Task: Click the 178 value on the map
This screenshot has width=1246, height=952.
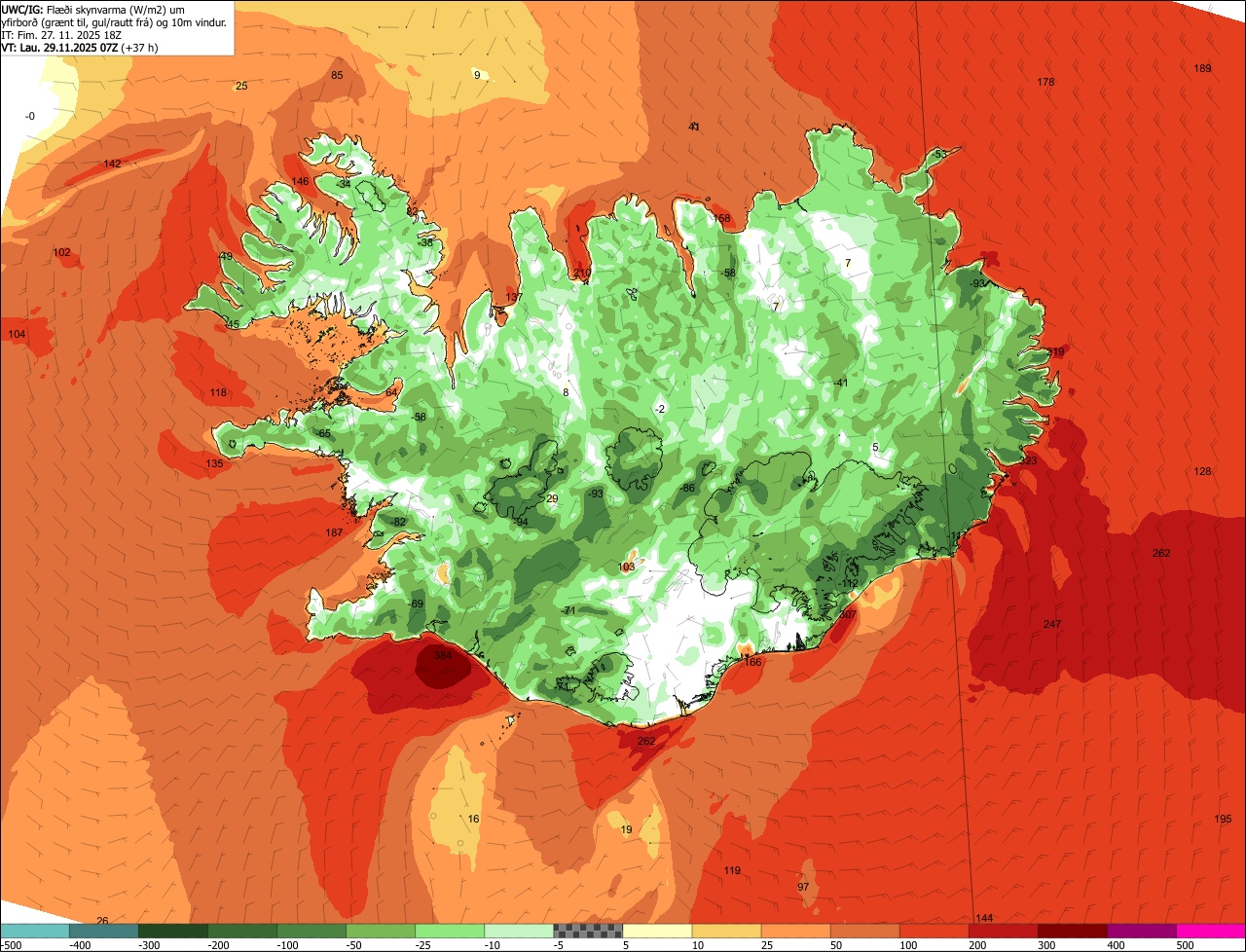Action: (x=1046, y=82)
